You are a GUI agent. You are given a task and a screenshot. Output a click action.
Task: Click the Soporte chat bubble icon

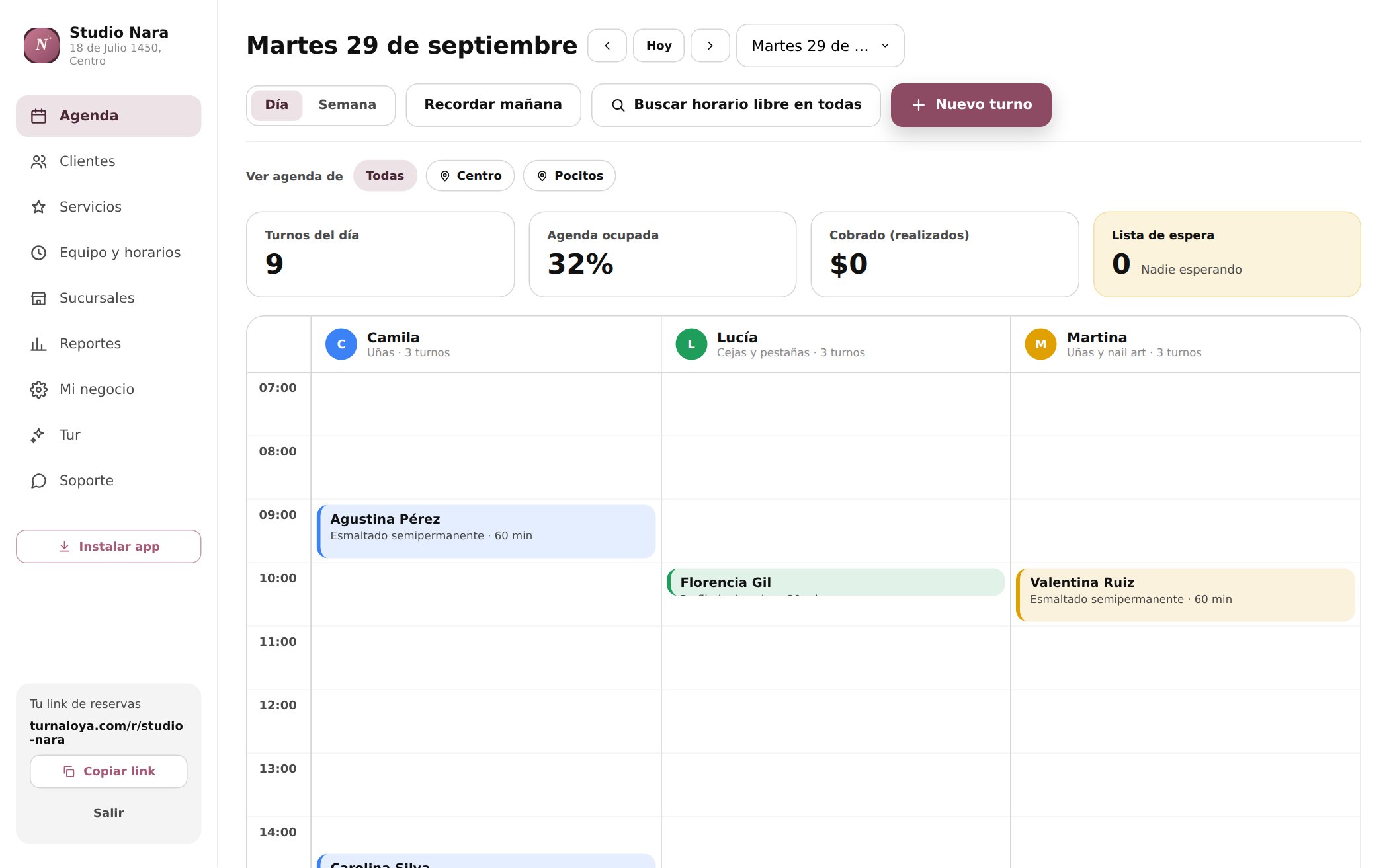click(39, 481)
